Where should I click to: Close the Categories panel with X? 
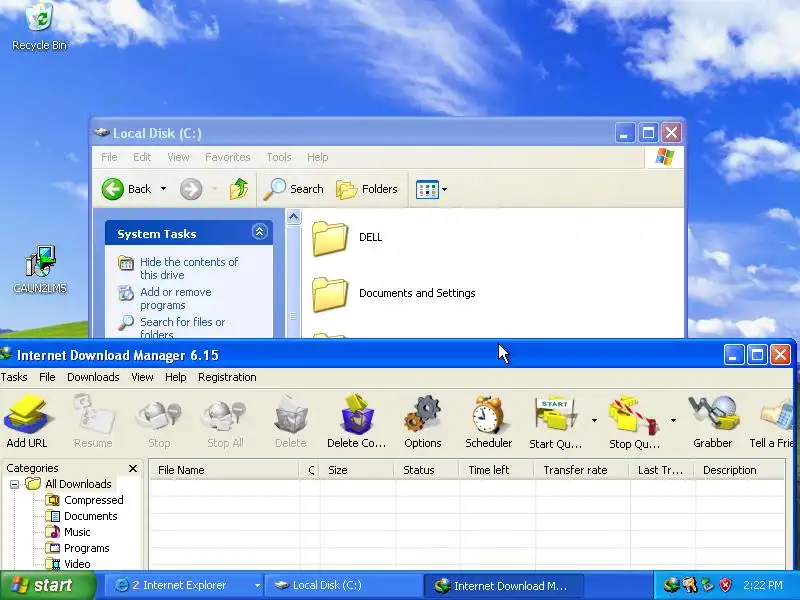pyautogui.click(x=133, y=468)
